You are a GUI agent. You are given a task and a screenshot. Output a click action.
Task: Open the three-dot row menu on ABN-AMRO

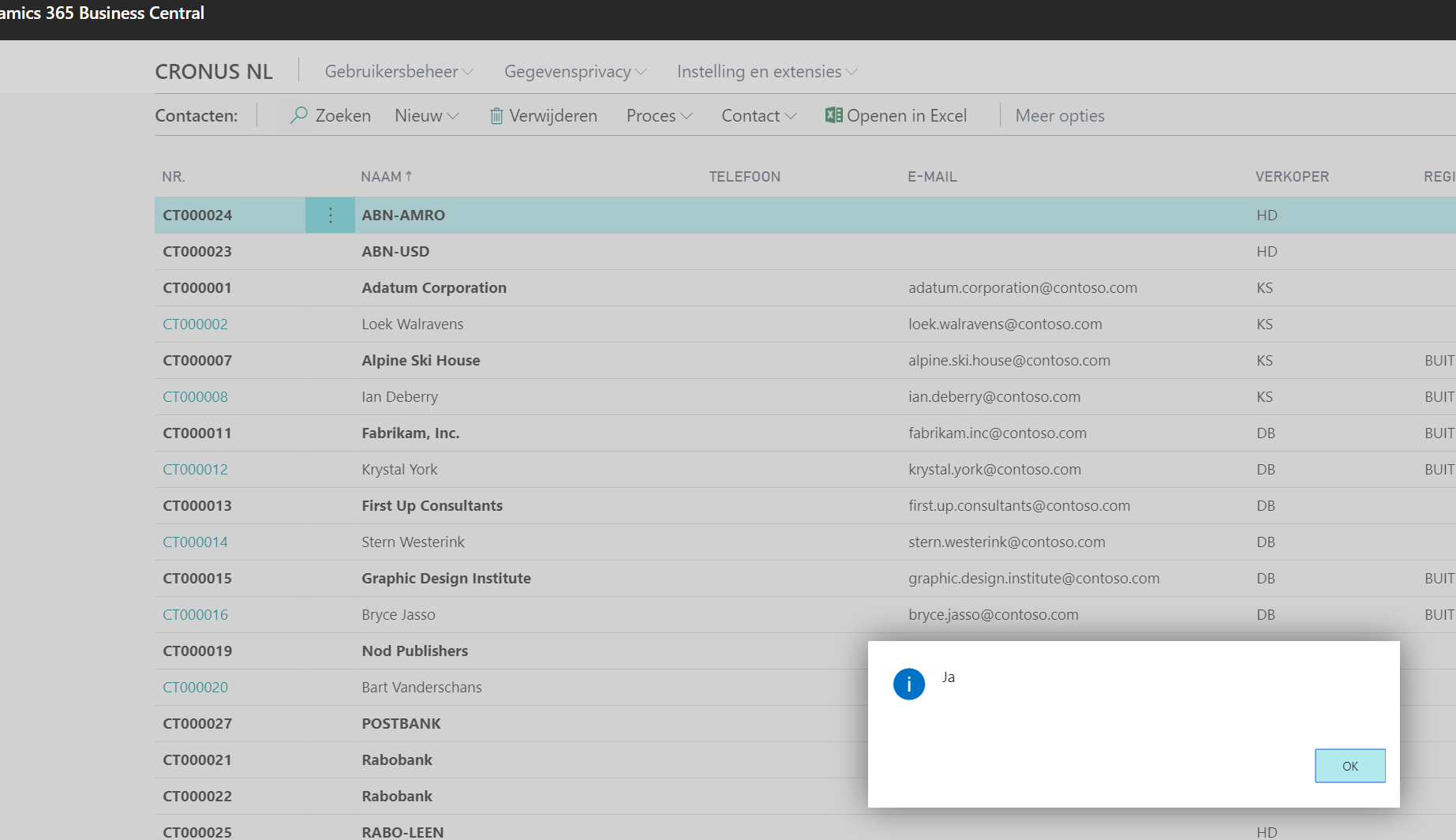click(330, 214)
